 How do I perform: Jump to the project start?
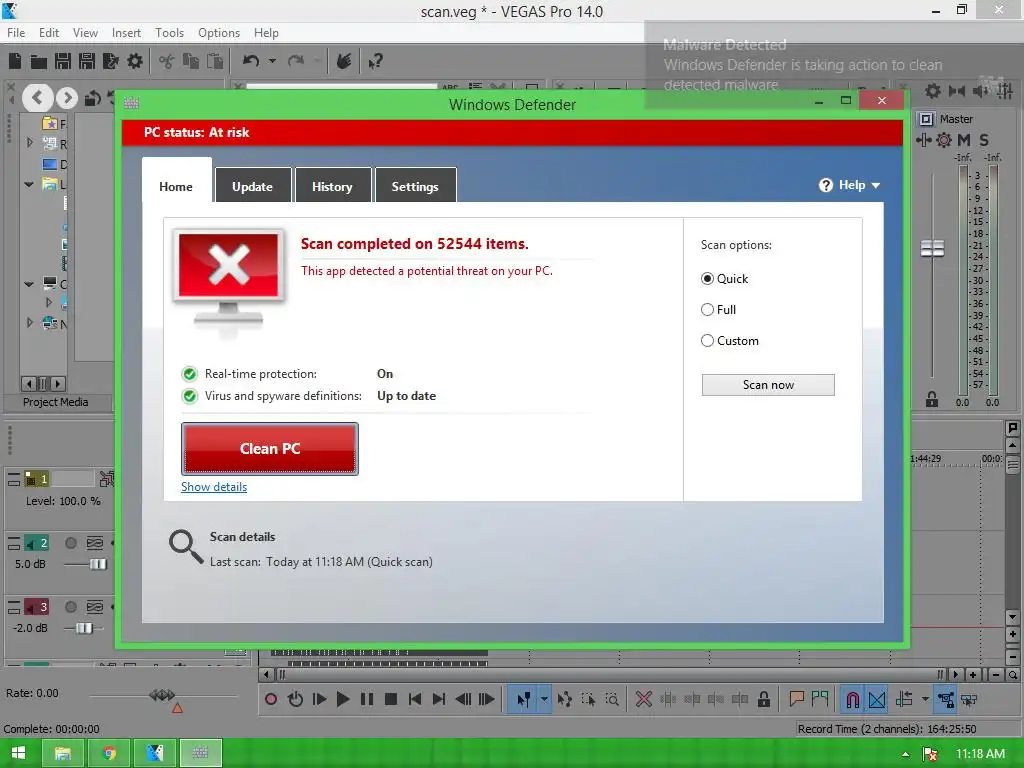pyautogui.click(x=415, y=699)
